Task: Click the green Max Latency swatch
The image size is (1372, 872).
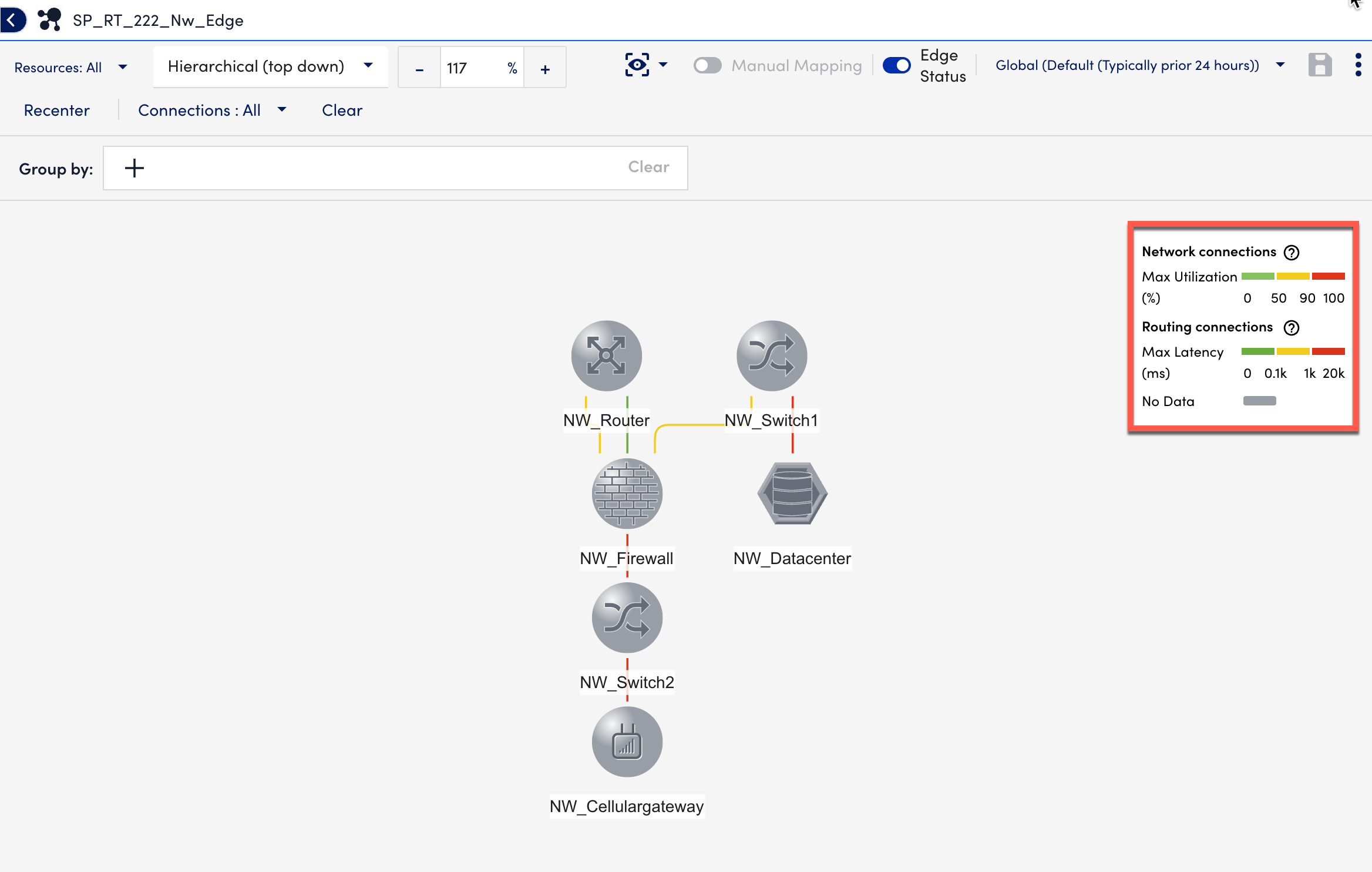Action: point(1257,351)
